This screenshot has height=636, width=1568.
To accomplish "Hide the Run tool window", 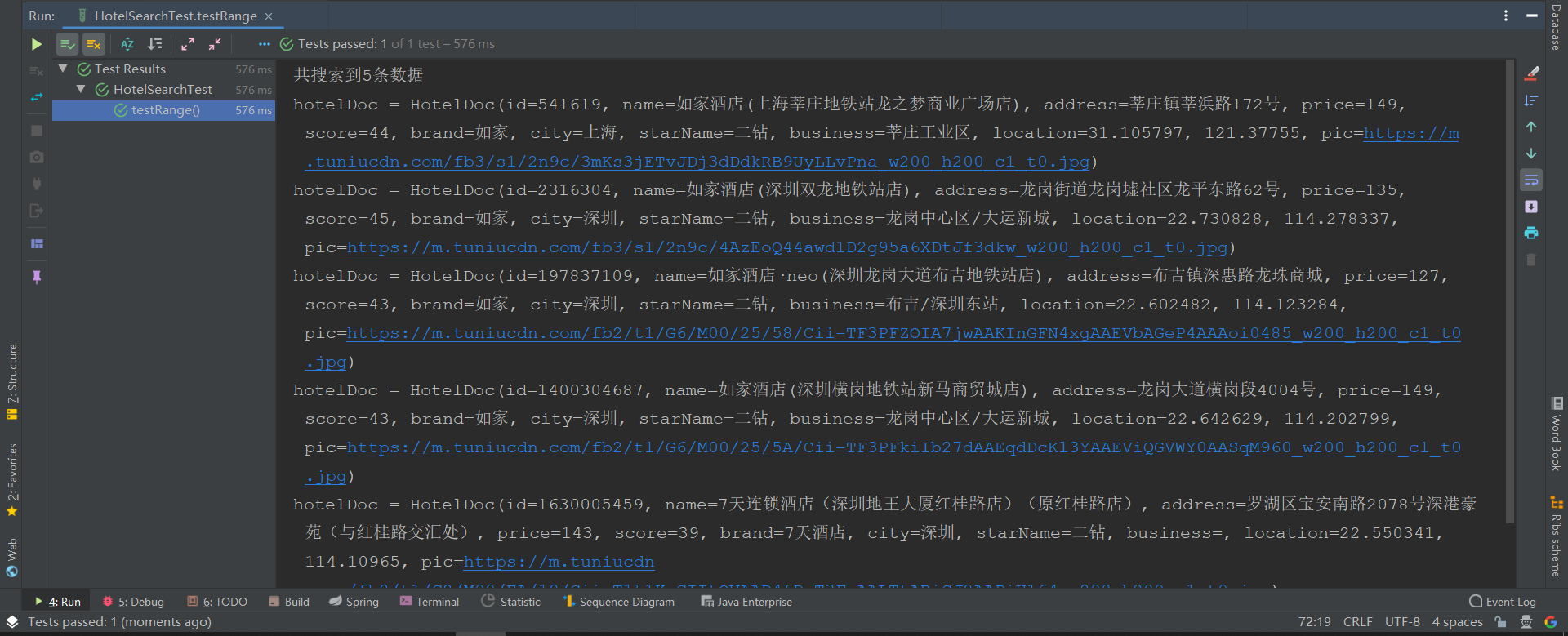I will pyautogui.click(x=1531, y=16).
